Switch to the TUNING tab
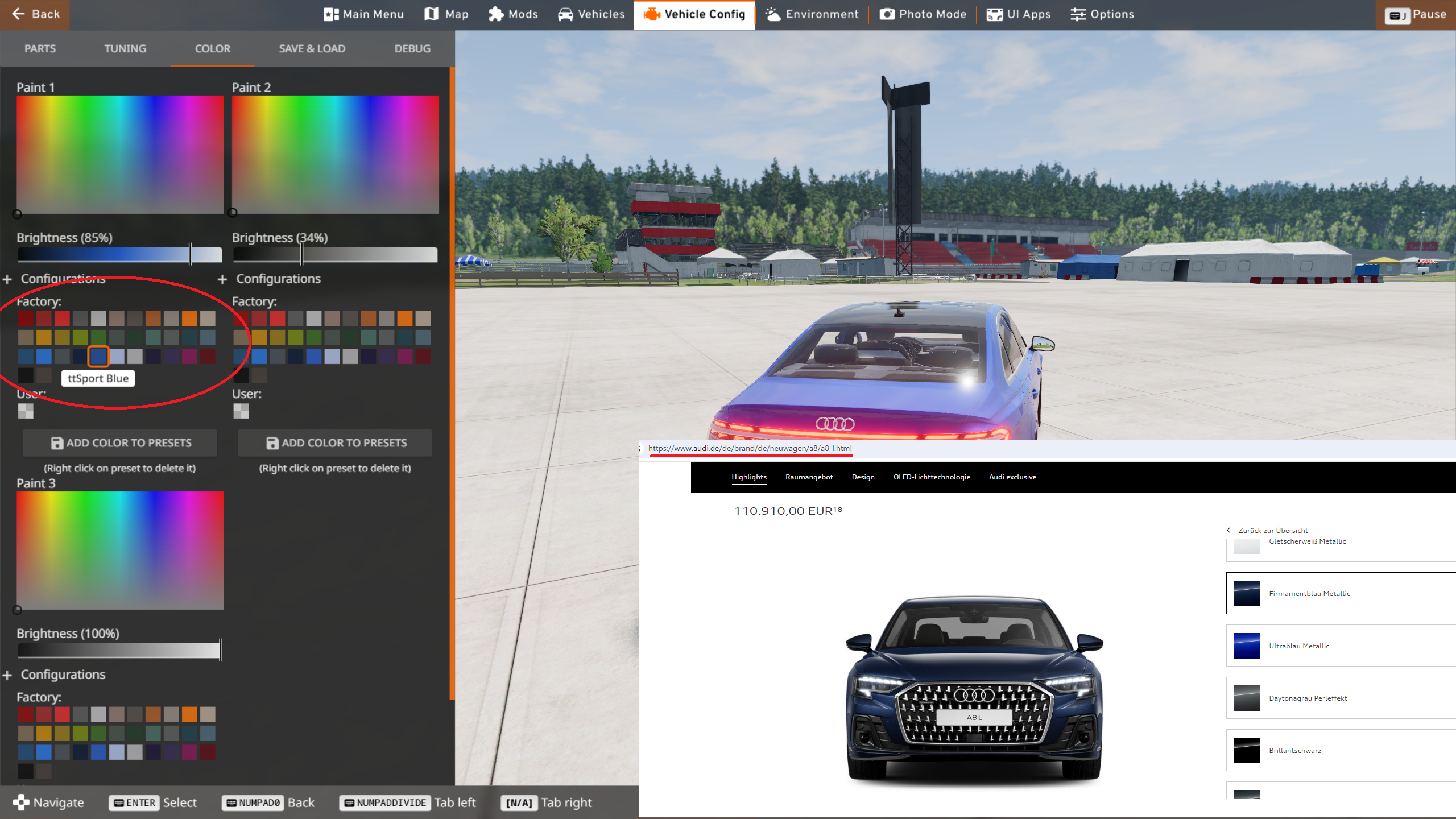 click(125, 48)
